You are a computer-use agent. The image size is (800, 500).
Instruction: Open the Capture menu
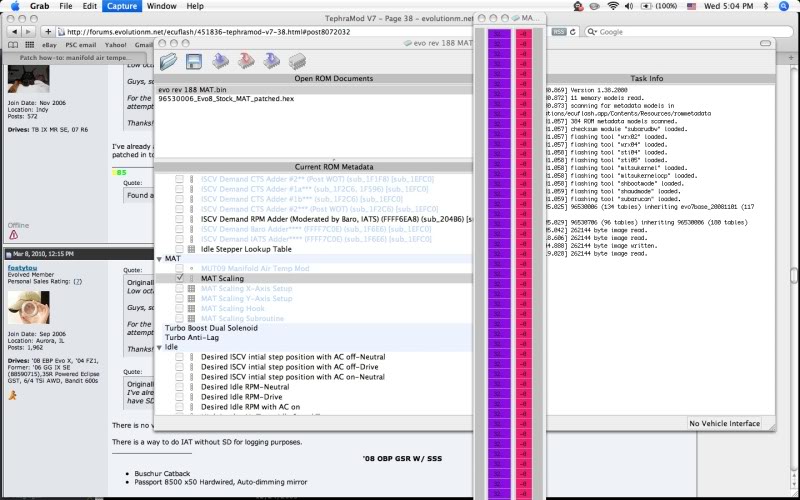(x=122, y=6)
